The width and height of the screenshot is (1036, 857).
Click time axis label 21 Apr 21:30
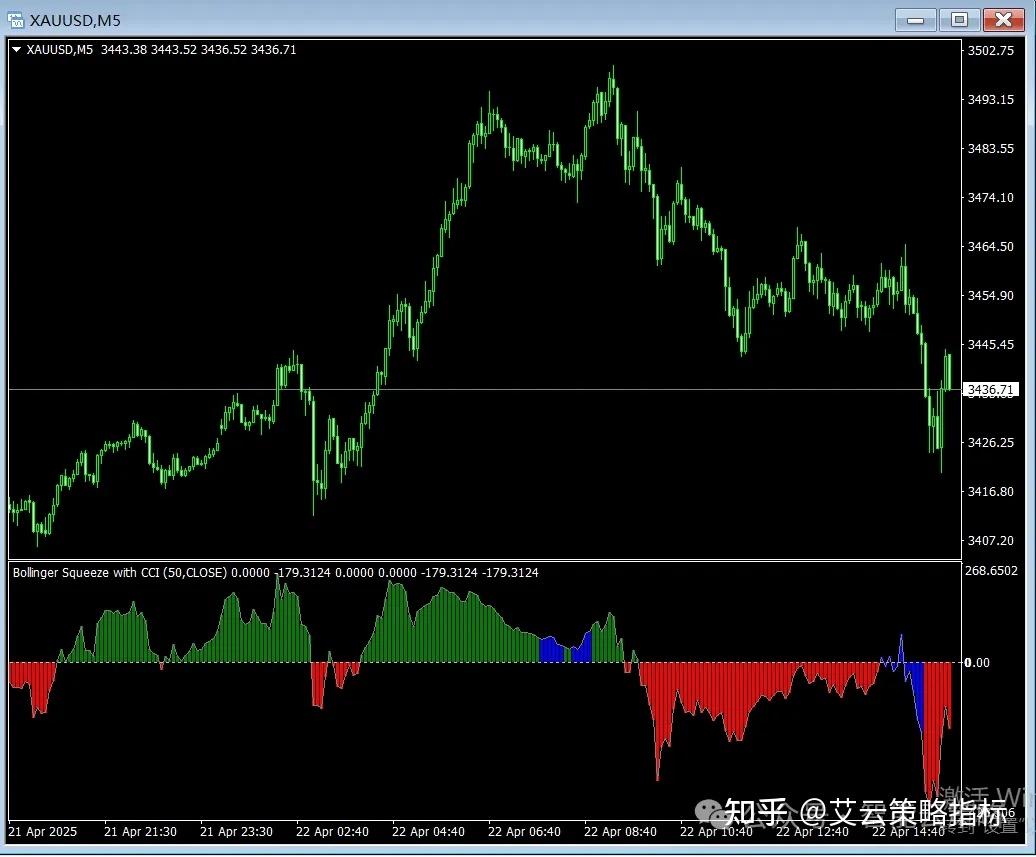pos(140,831)
